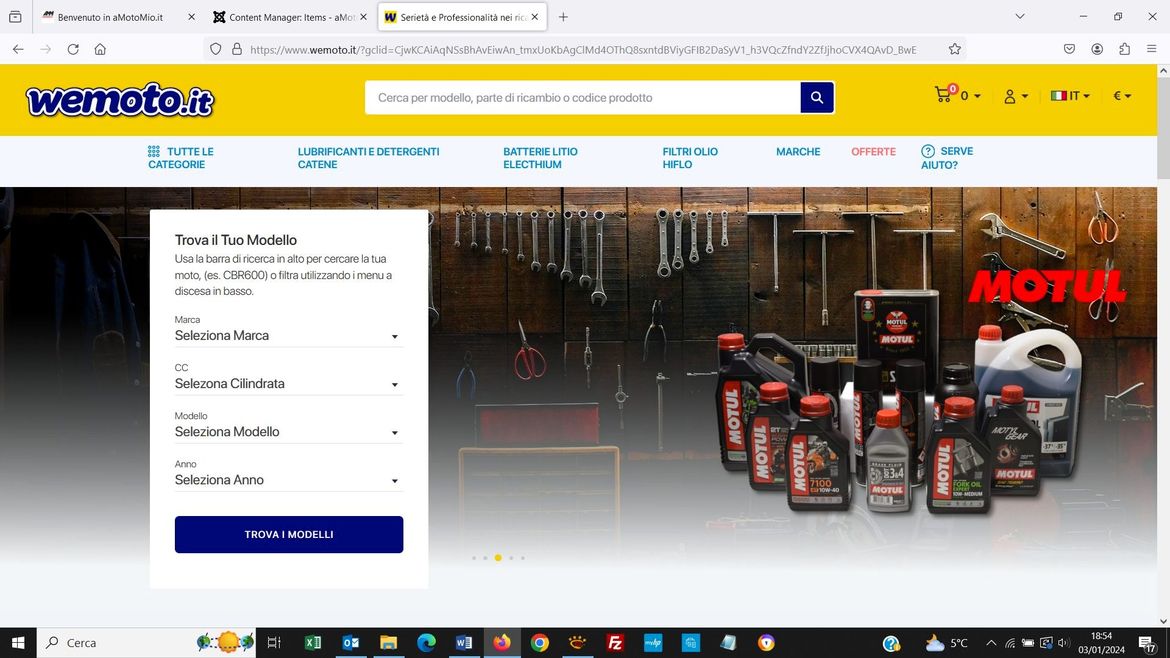Viewport: 1170px width, 658px height.
Task: Open Google Chrome from the taskbar
Action: click(539, 642)
